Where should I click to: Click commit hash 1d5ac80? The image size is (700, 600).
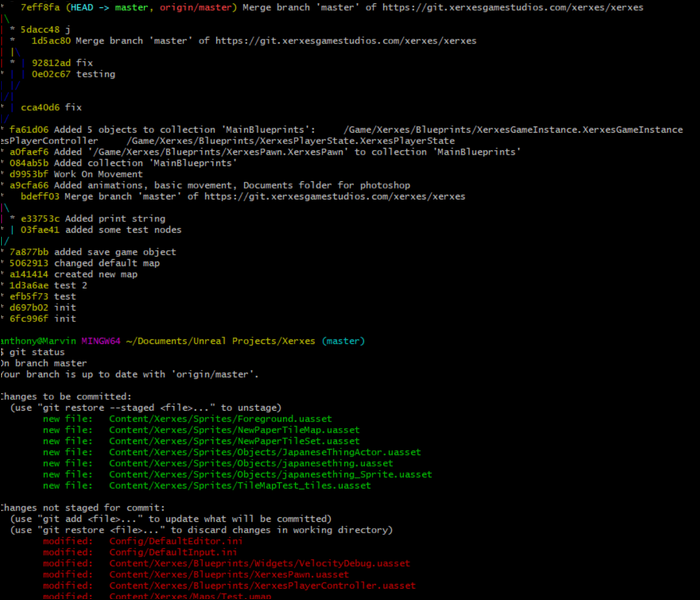pos(51,41)
